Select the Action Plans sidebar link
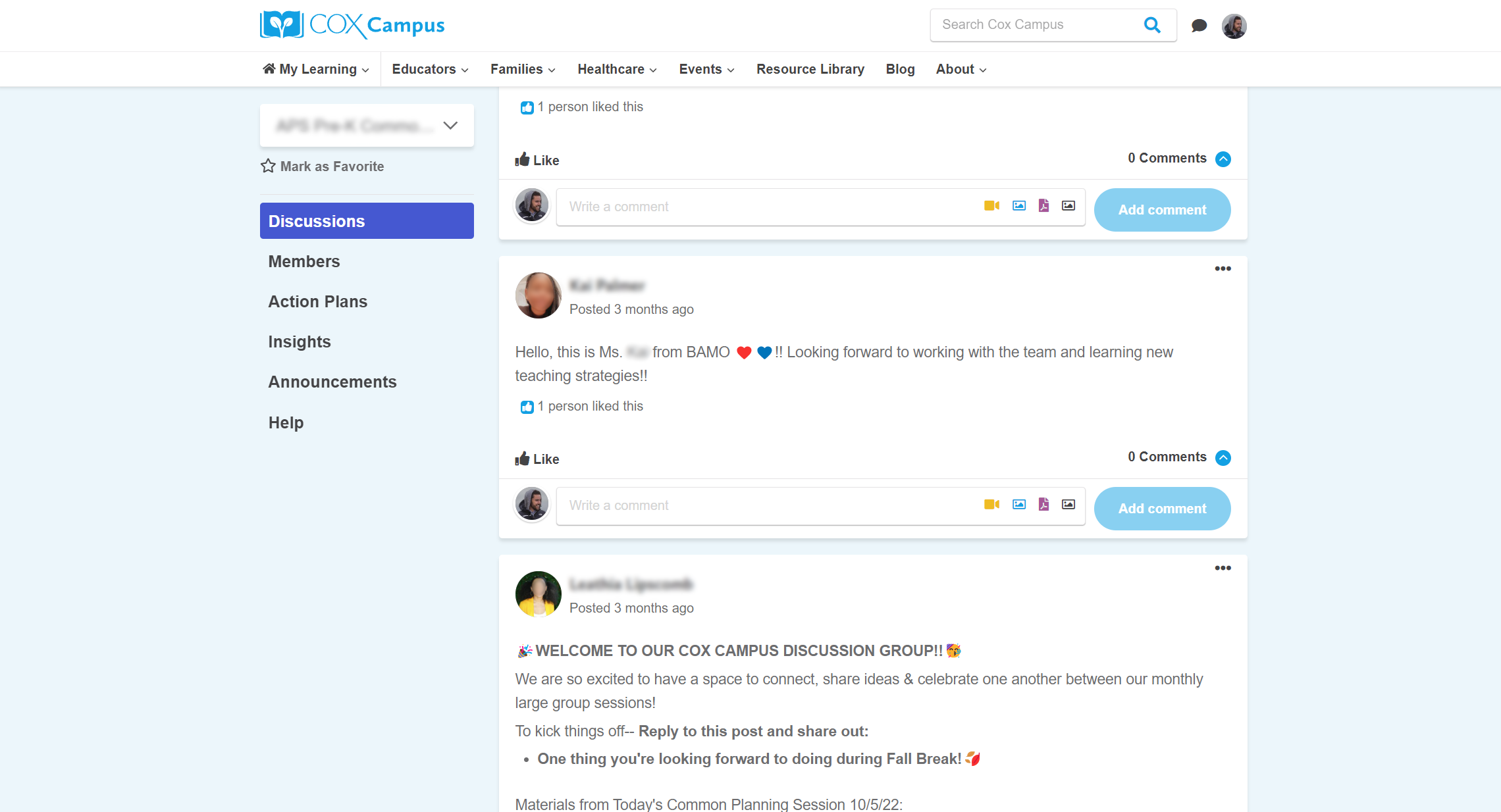The height and width of the screenshot is (812, 1501). pyautogui.click(x=318, y=302)
